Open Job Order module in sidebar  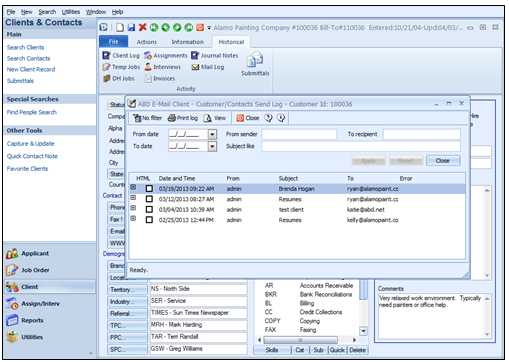tap(28, 270)
